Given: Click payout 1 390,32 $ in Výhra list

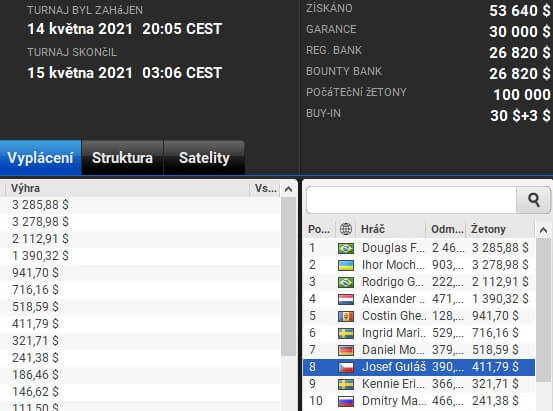Looking at the screenshot, I should (x=40, y=256).
